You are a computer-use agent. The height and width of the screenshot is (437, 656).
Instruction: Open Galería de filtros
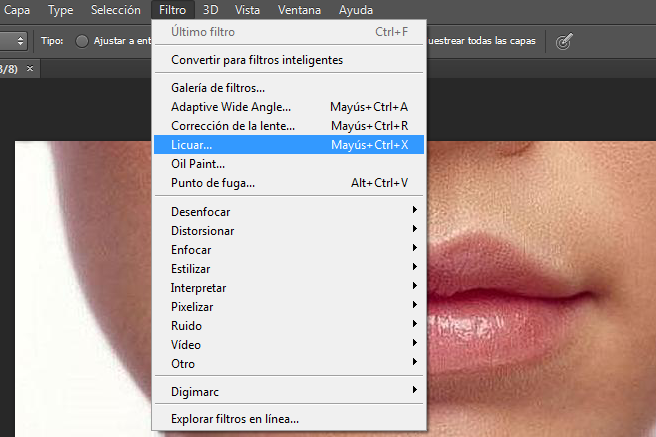pyautogui.click(x=218, y=88)
